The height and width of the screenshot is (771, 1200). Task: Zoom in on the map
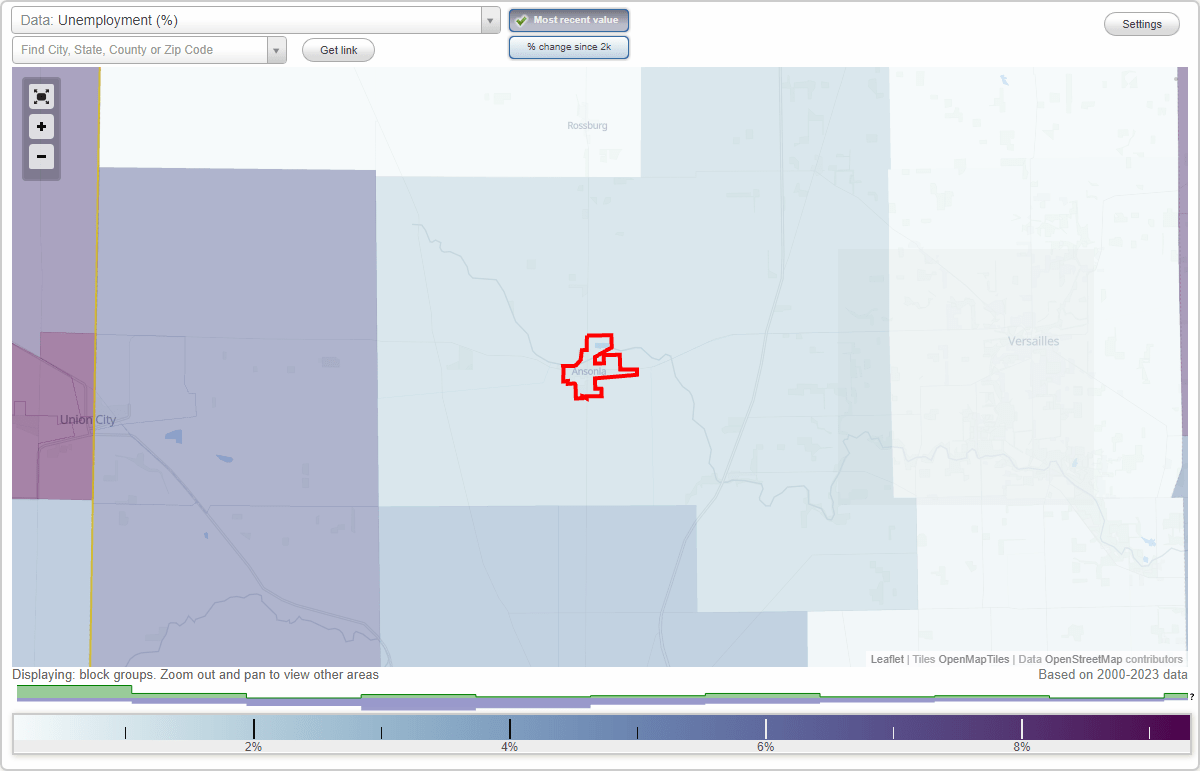click(41, 126)
